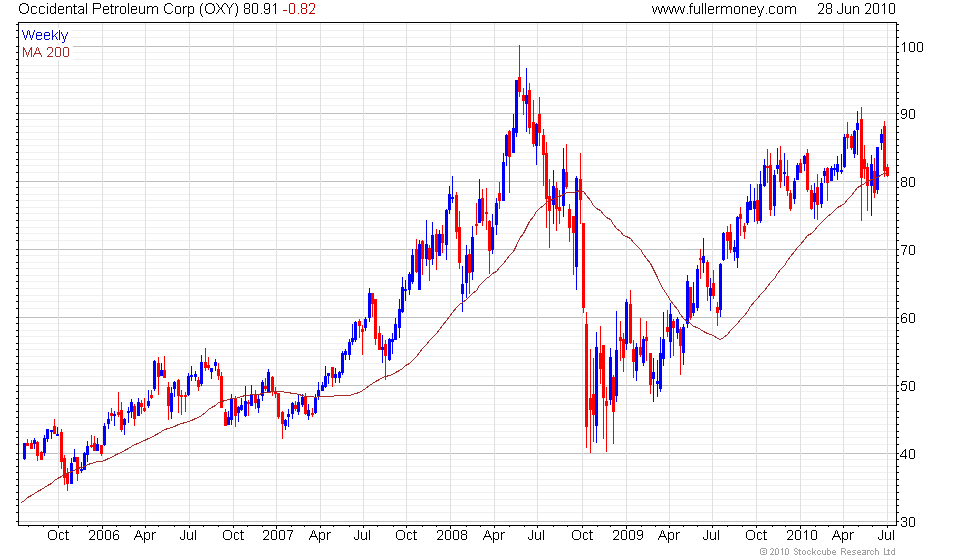Image resolution: width=980 pixels, height=560 pixels.
Task: Click the MA 200 line trough in mid 2009
Action: 721,339
